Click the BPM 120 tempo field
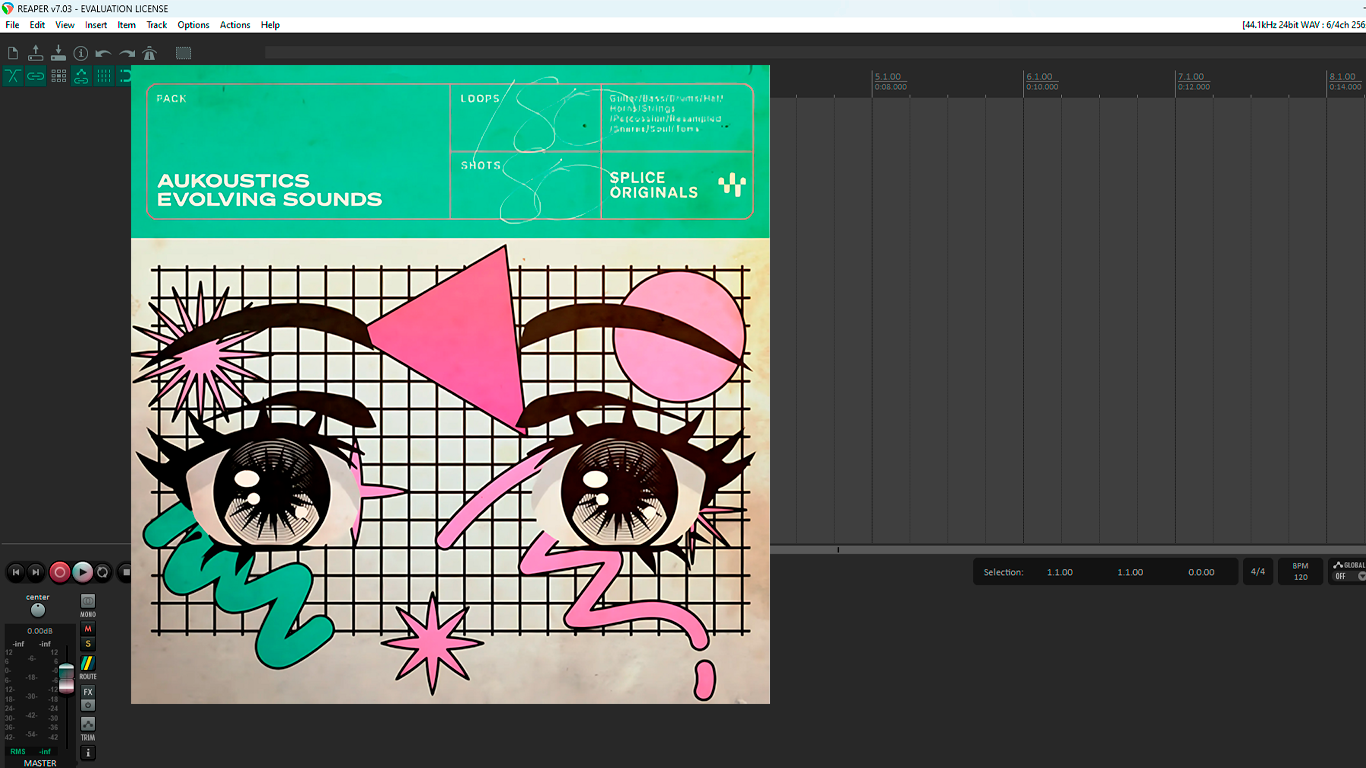The width and height of the screenshot is (1366, 768). click(x=1300, y=572)
